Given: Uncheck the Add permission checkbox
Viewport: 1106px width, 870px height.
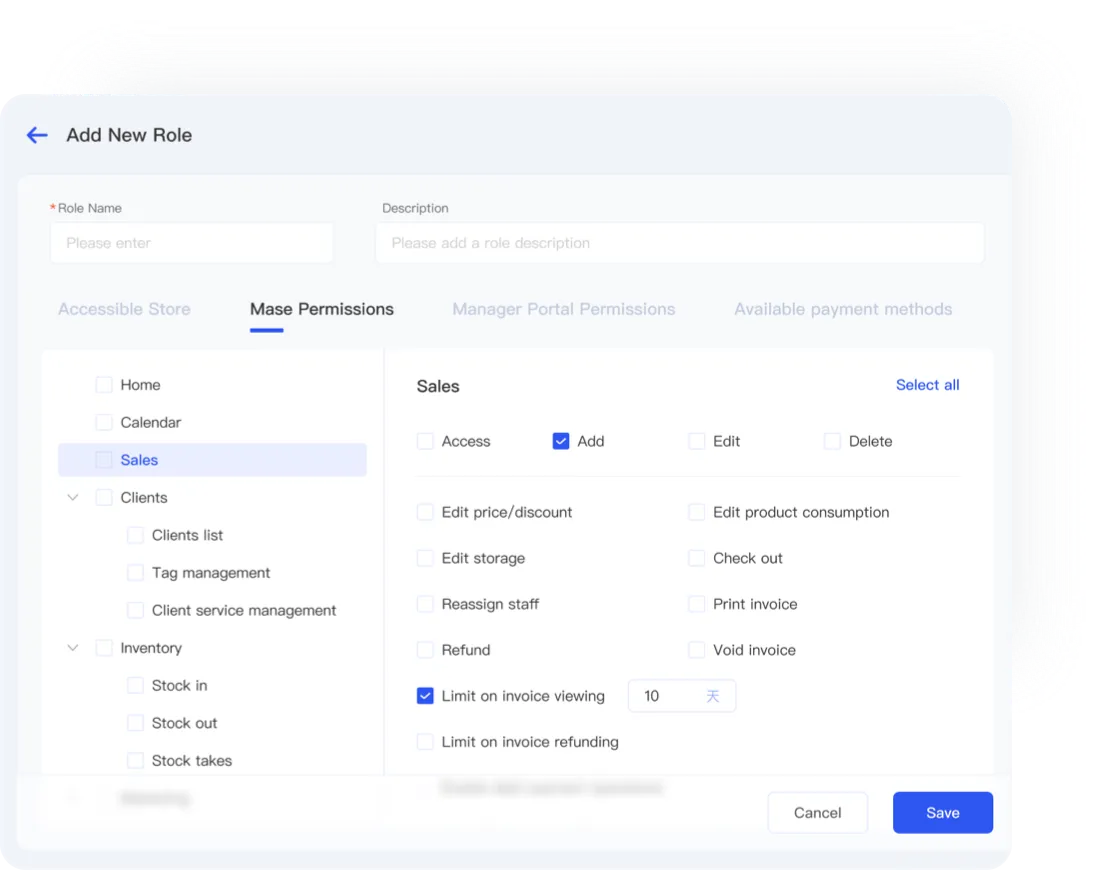Looking at the screenshot, I should [x=561, y=441].
